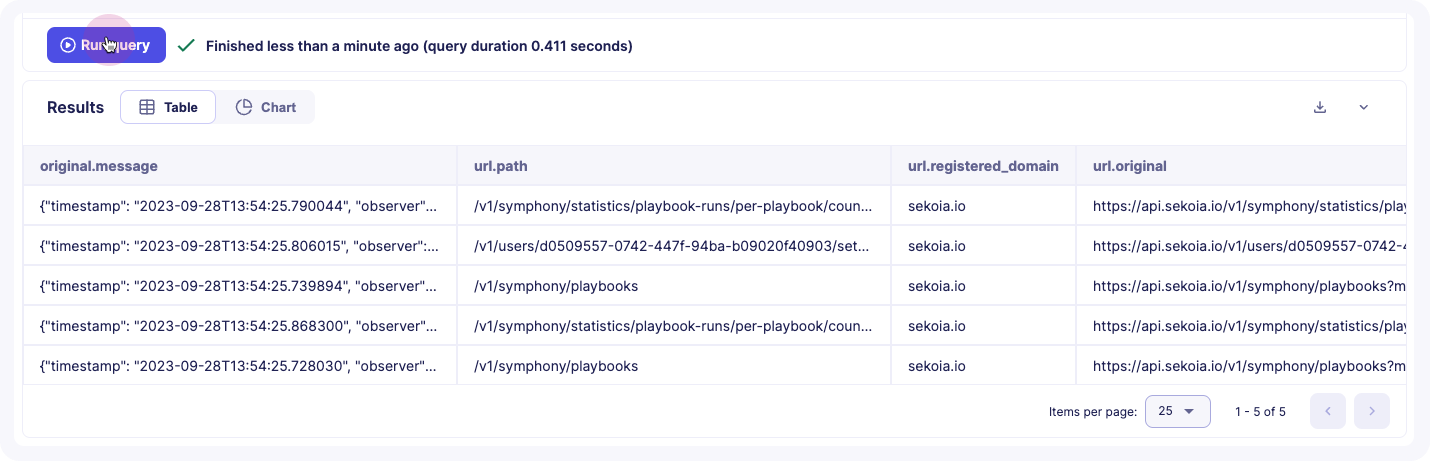Image resolution: width=1430 pixels, height=461 pixels.
Task: Switch to the Chart results view
Action: pyautogui.click(x=266, y=107)
